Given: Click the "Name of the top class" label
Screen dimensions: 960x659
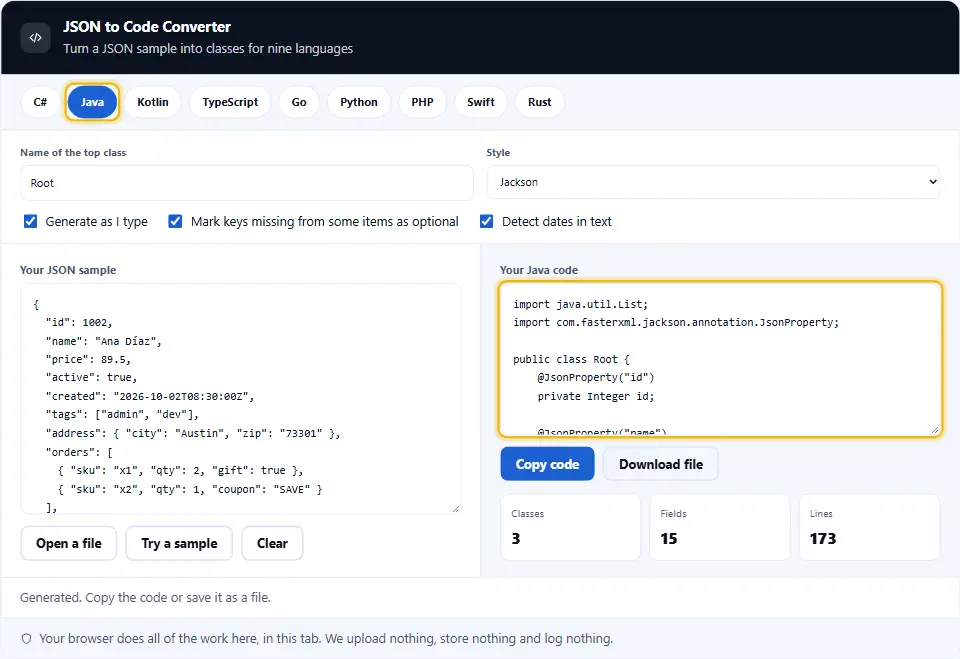Looking at the screenshot, I should click(x=73, y=153).
